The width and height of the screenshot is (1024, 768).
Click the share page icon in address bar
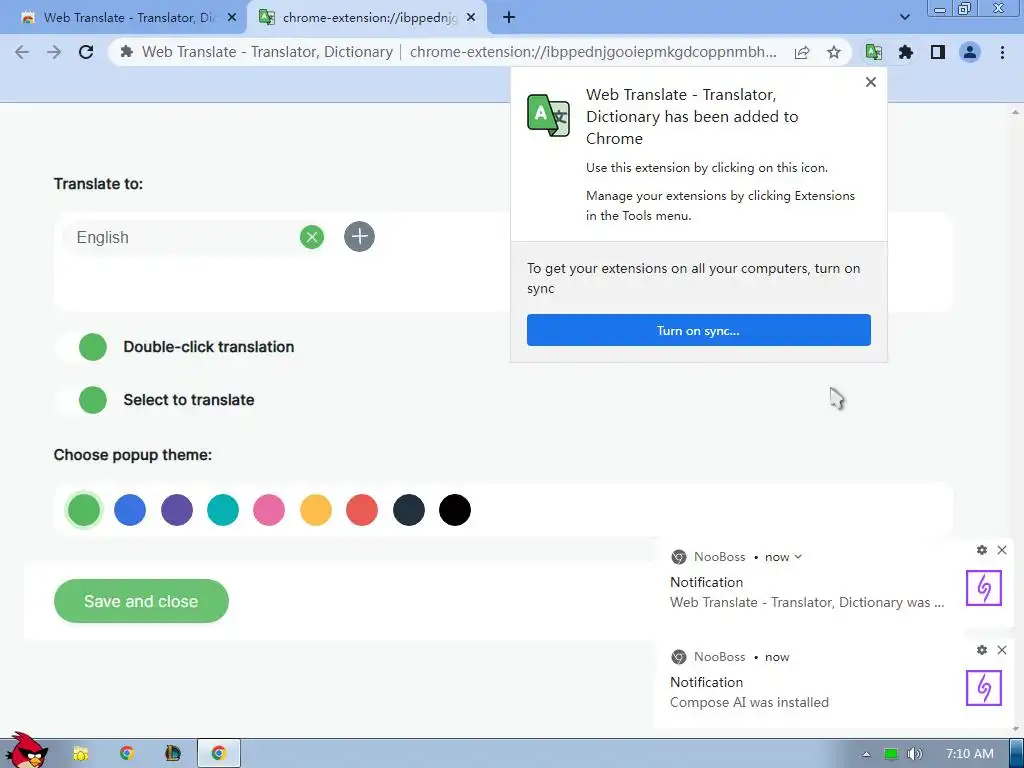801,52
